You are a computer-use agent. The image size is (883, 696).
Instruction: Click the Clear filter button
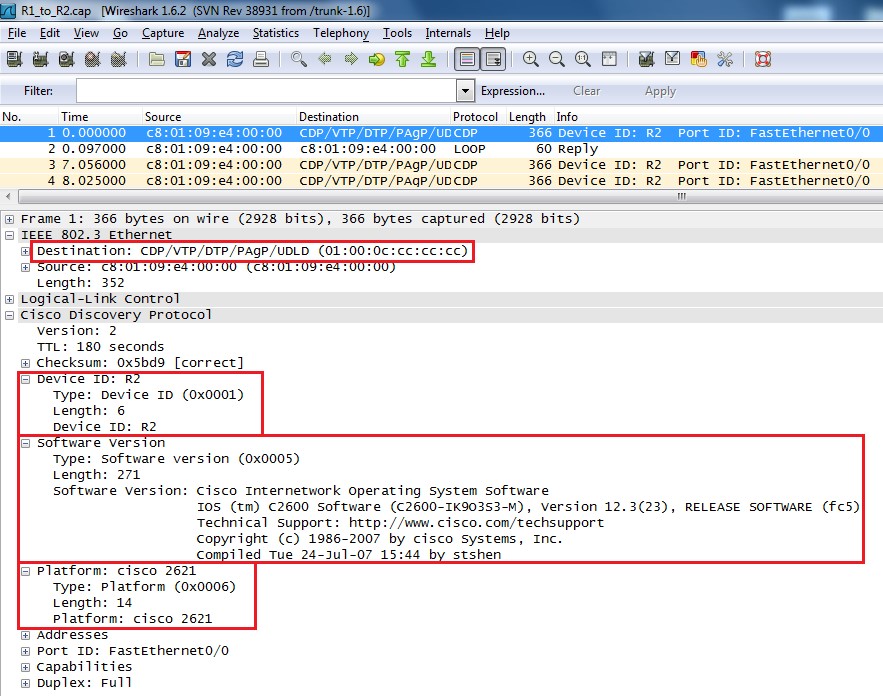pyautogui.click(x=586, y=91)
